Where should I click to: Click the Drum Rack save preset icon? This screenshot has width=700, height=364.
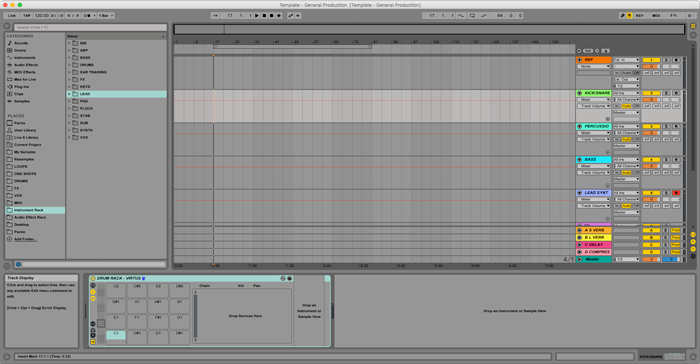coord(289,278)
